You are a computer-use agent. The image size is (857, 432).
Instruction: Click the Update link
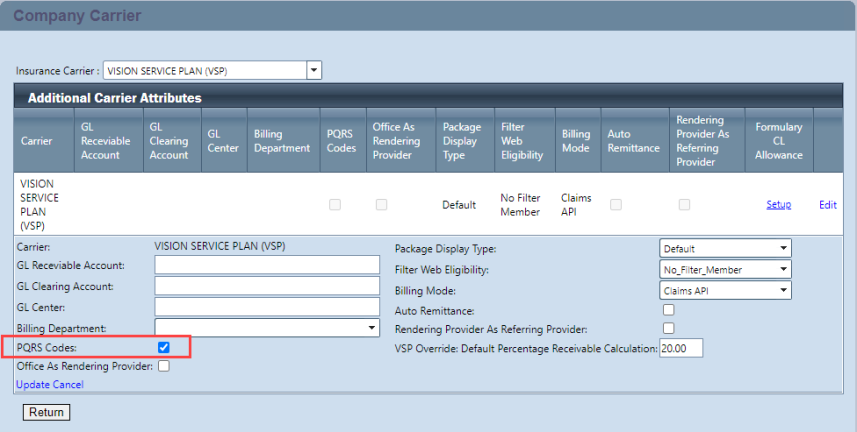pos(32,384)
